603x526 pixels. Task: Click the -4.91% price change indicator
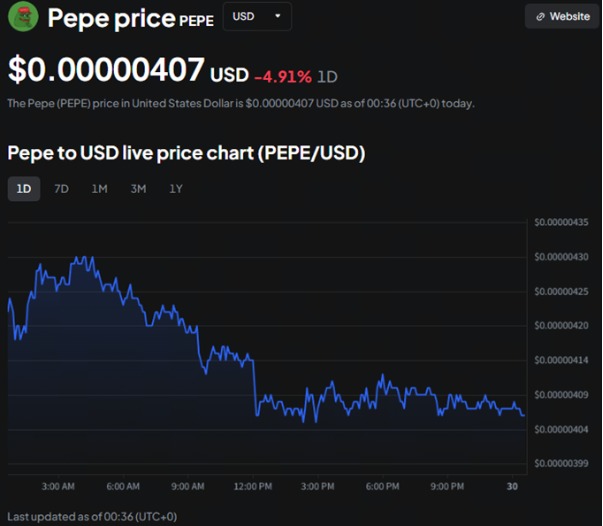pyautogui.click(x=282, y=76)
